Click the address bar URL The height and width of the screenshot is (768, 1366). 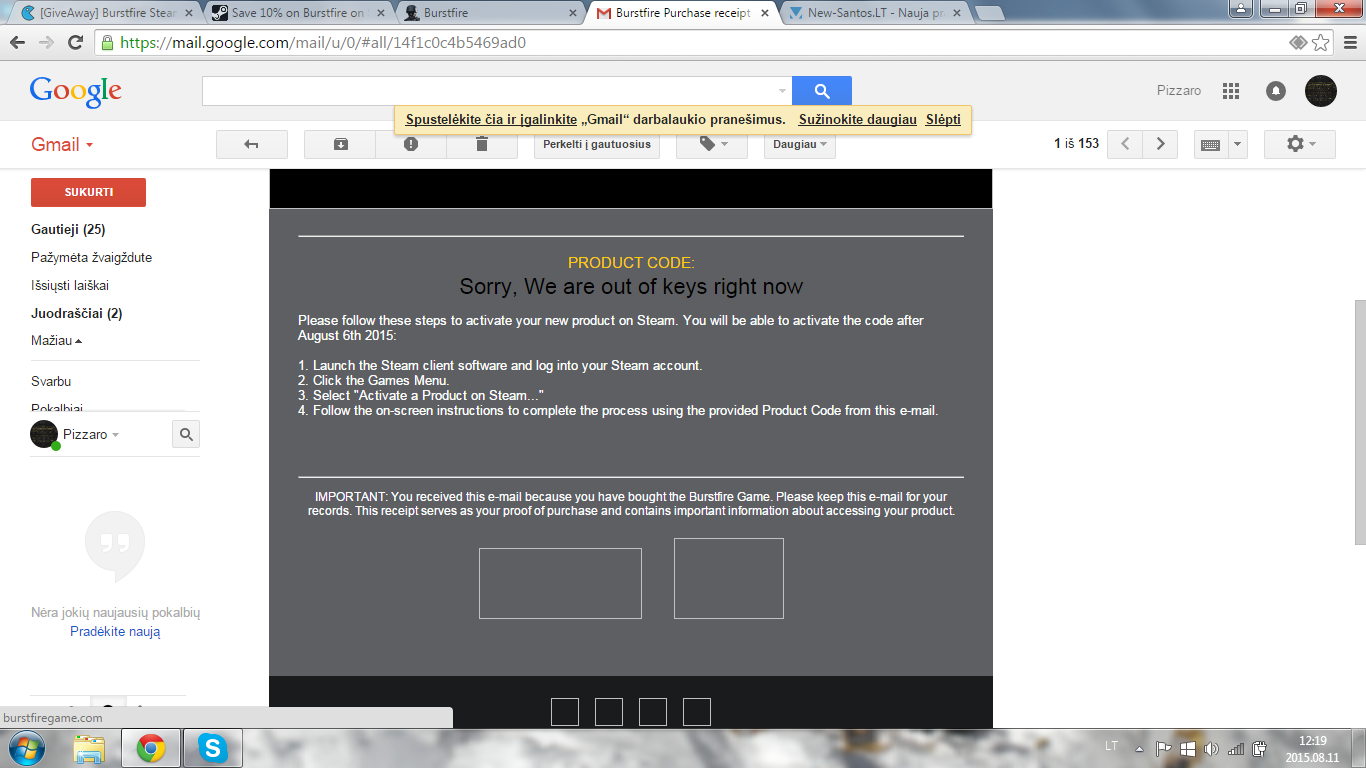323,43
